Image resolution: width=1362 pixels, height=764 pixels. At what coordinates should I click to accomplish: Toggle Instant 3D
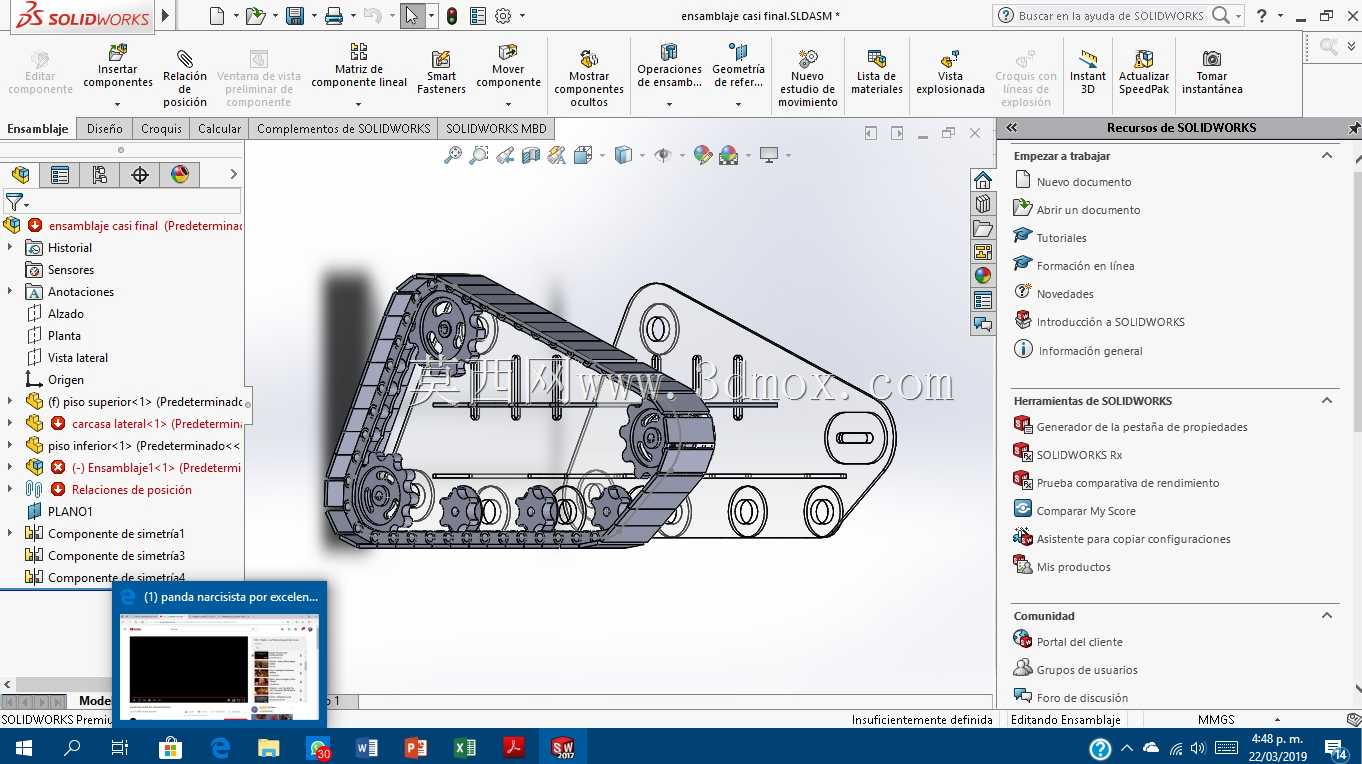[1088, 72]
